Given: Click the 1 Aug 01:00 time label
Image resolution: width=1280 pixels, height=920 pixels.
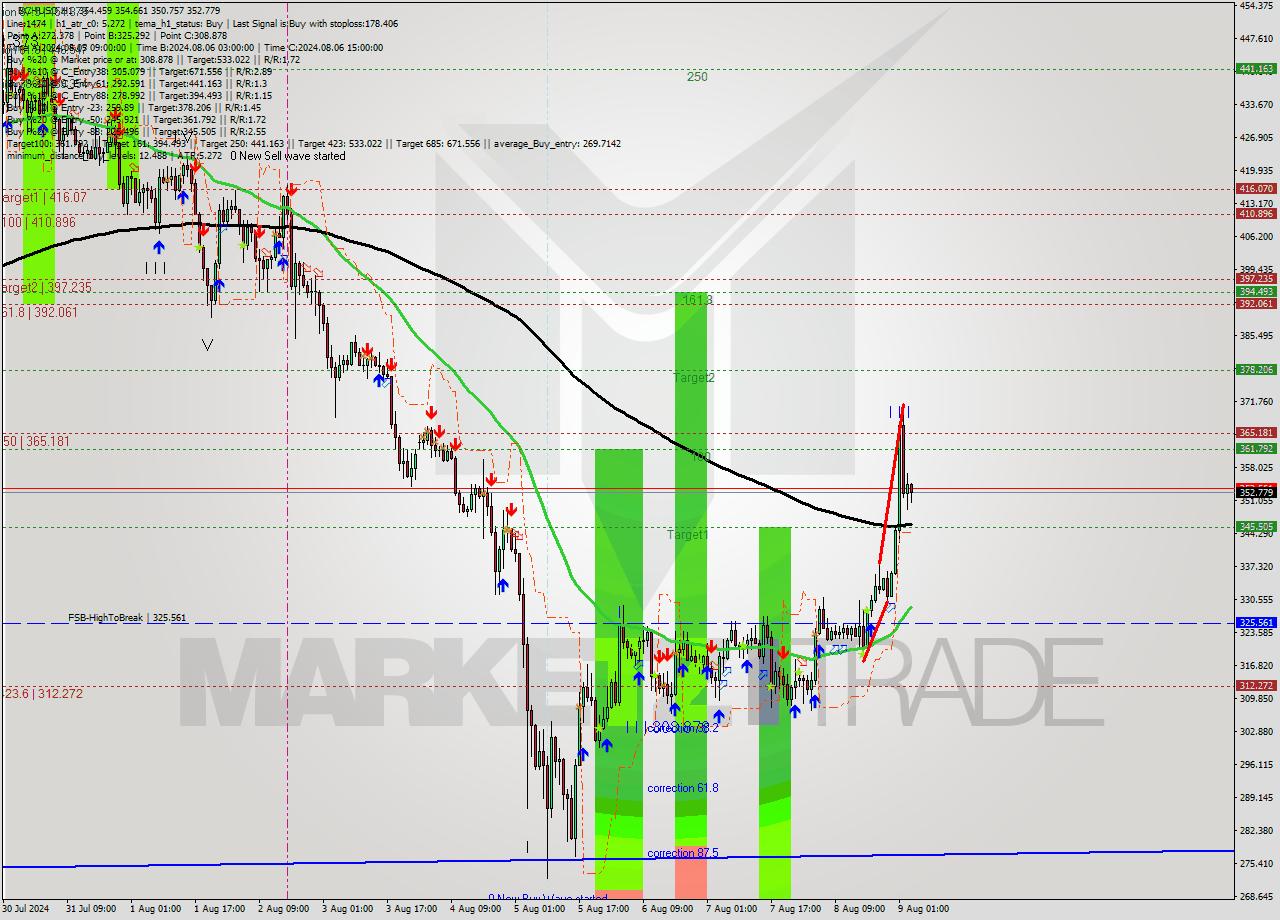Looking at the screenshot, I should tap(156, 909).
